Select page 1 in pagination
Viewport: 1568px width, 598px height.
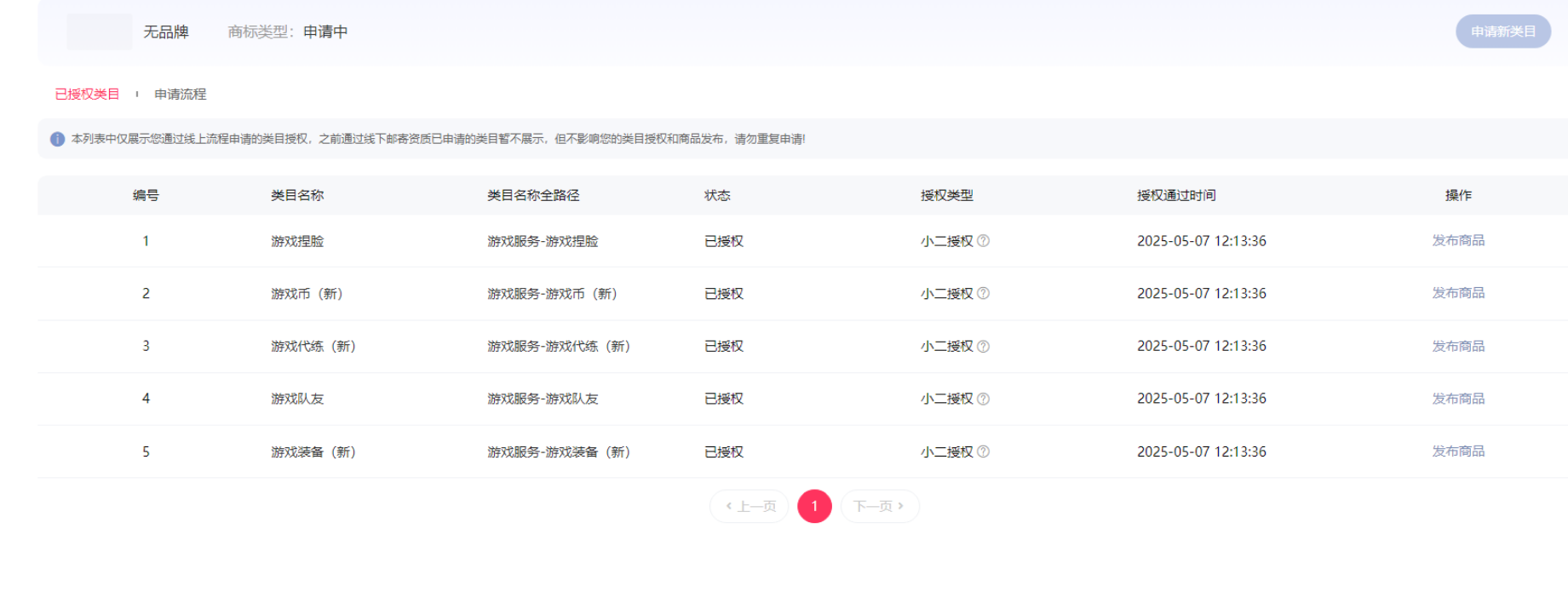(x=814, y=506)
